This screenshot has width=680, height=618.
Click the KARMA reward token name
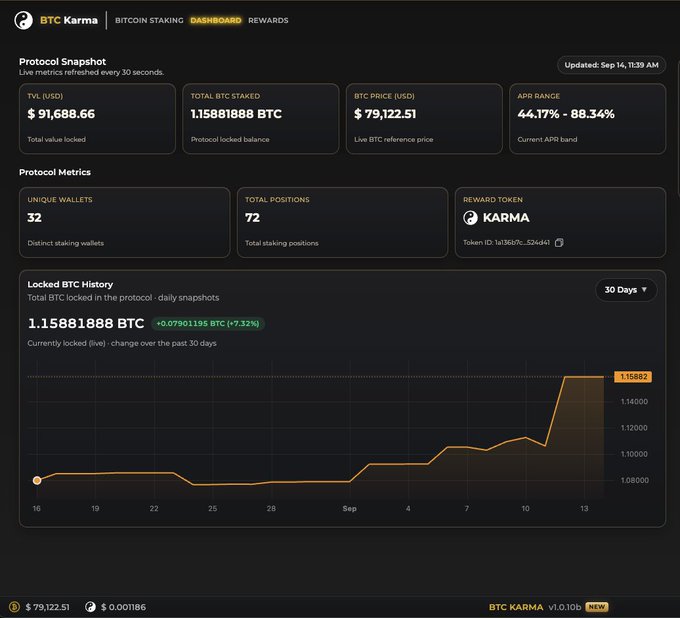(x=506, y=218)
